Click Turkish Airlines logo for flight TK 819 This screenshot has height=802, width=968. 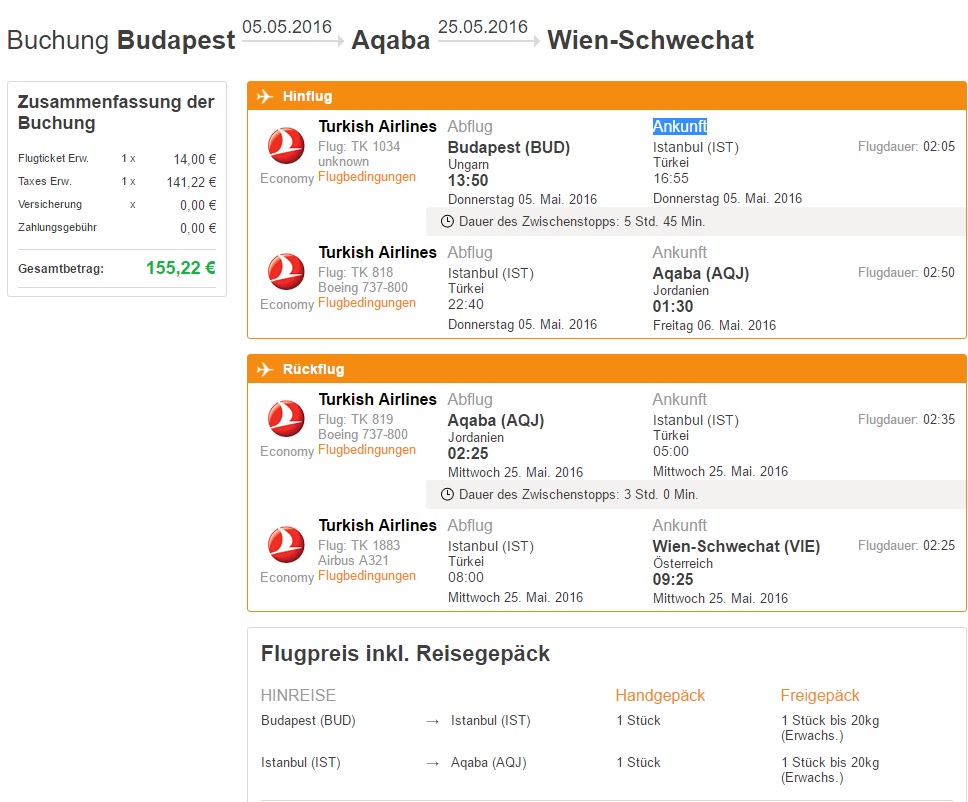pyautogui.click(x=286, y=418)
